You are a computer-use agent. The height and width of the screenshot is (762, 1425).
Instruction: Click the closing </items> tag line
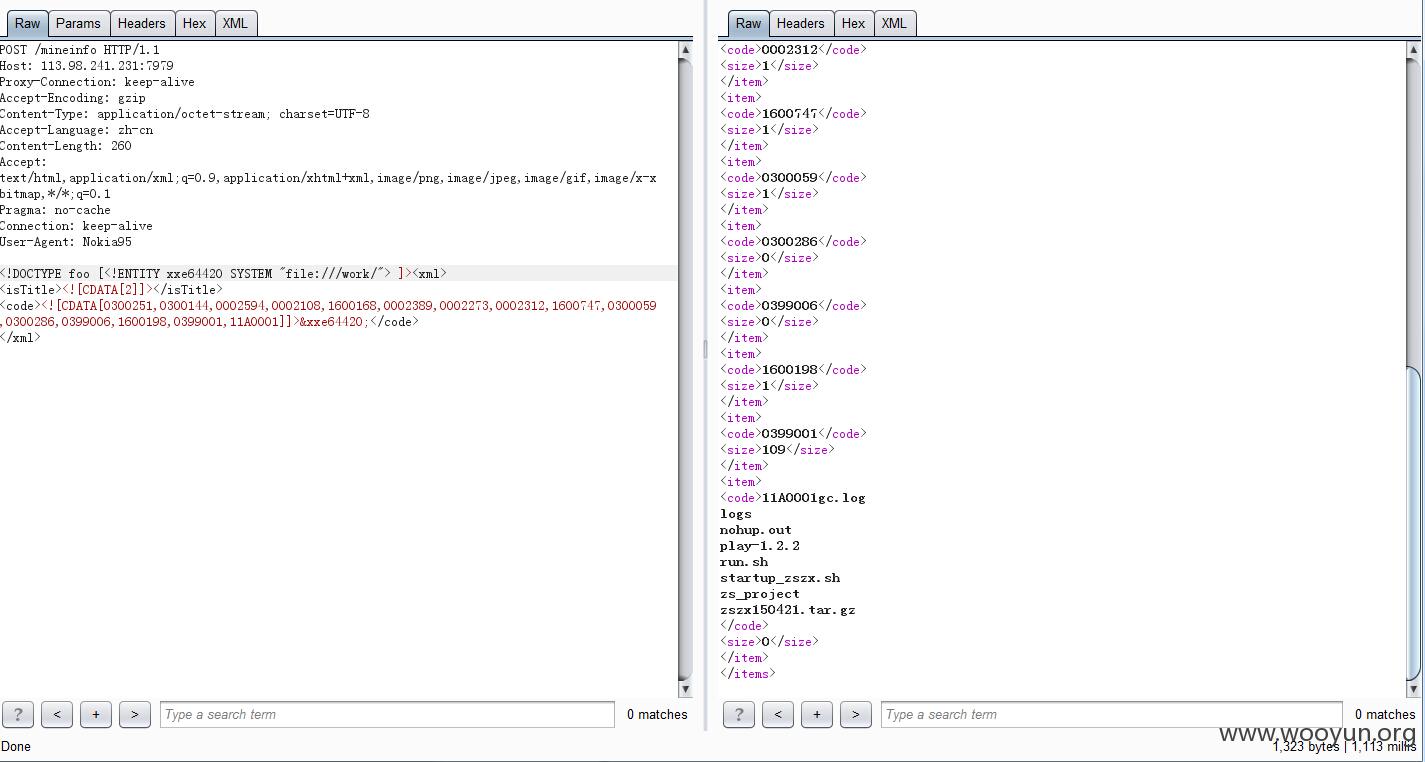[x=748, y=674]
